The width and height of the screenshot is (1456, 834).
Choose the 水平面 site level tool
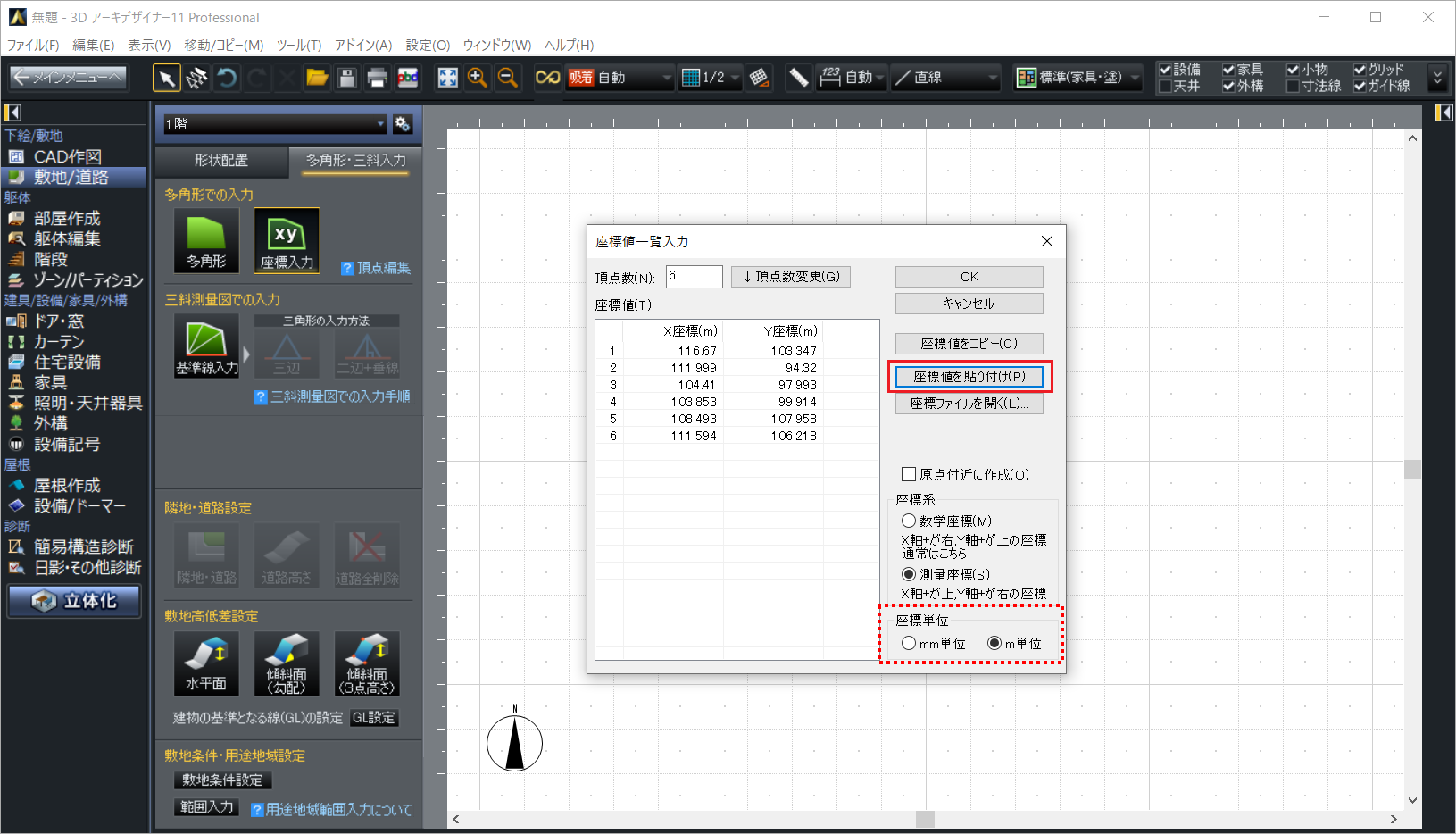pyautogui.click(x=206, y=663)
